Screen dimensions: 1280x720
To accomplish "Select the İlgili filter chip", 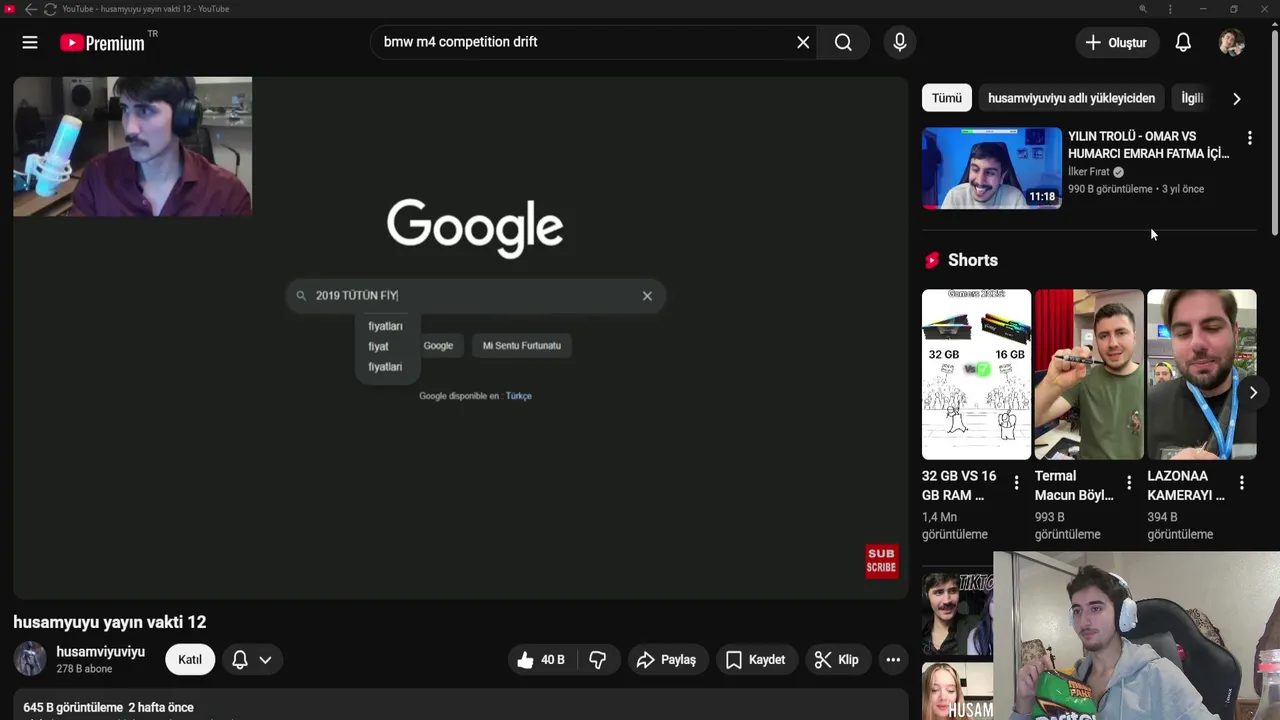I will pyautogui.click(x=1192, y=98).
